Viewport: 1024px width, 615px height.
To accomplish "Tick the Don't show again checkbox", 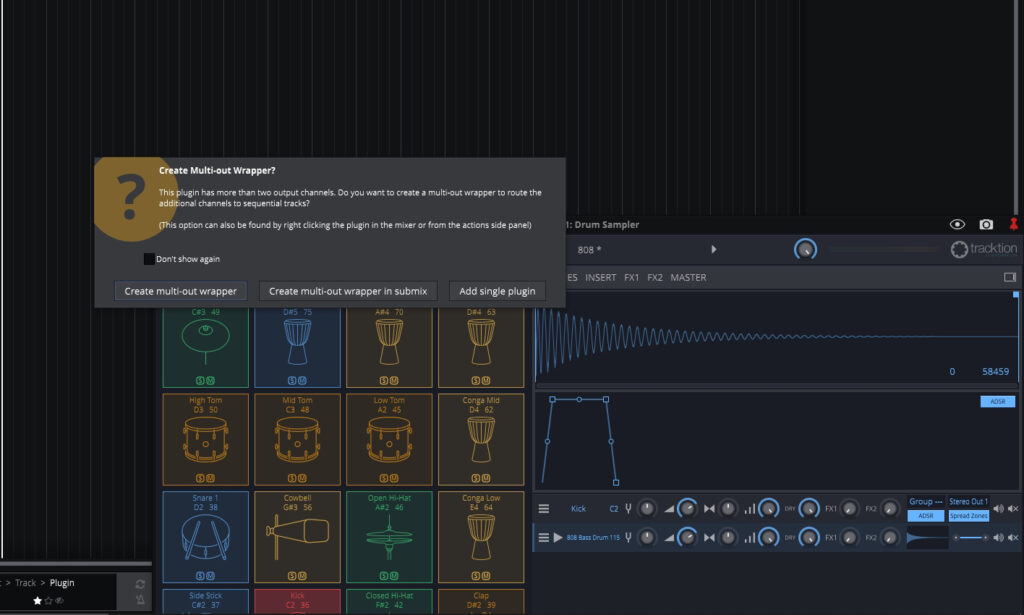I will click(149, 259).
